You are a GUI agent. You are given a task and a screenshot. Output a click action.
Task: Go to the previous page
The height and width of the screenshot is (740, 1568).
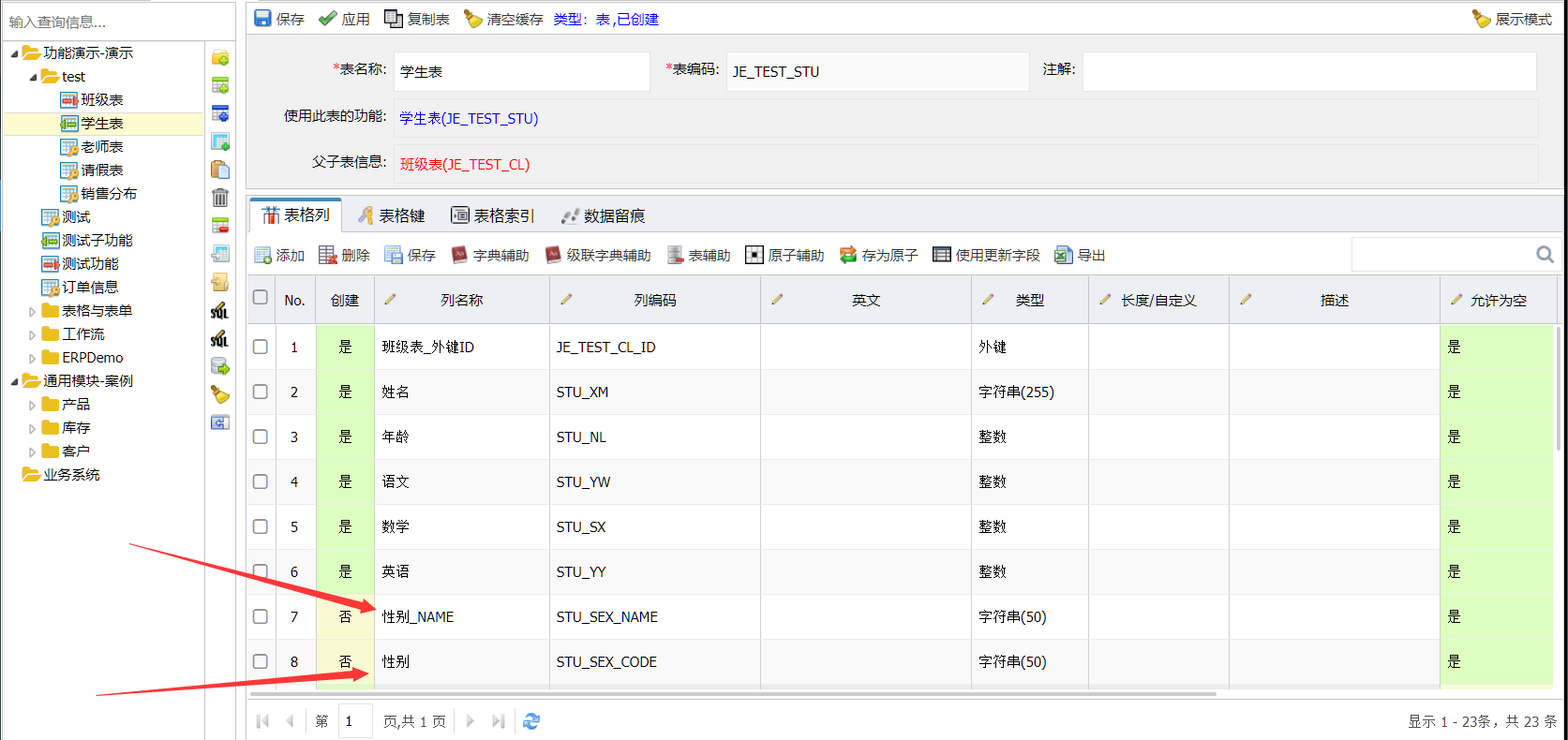click(291, 721)
